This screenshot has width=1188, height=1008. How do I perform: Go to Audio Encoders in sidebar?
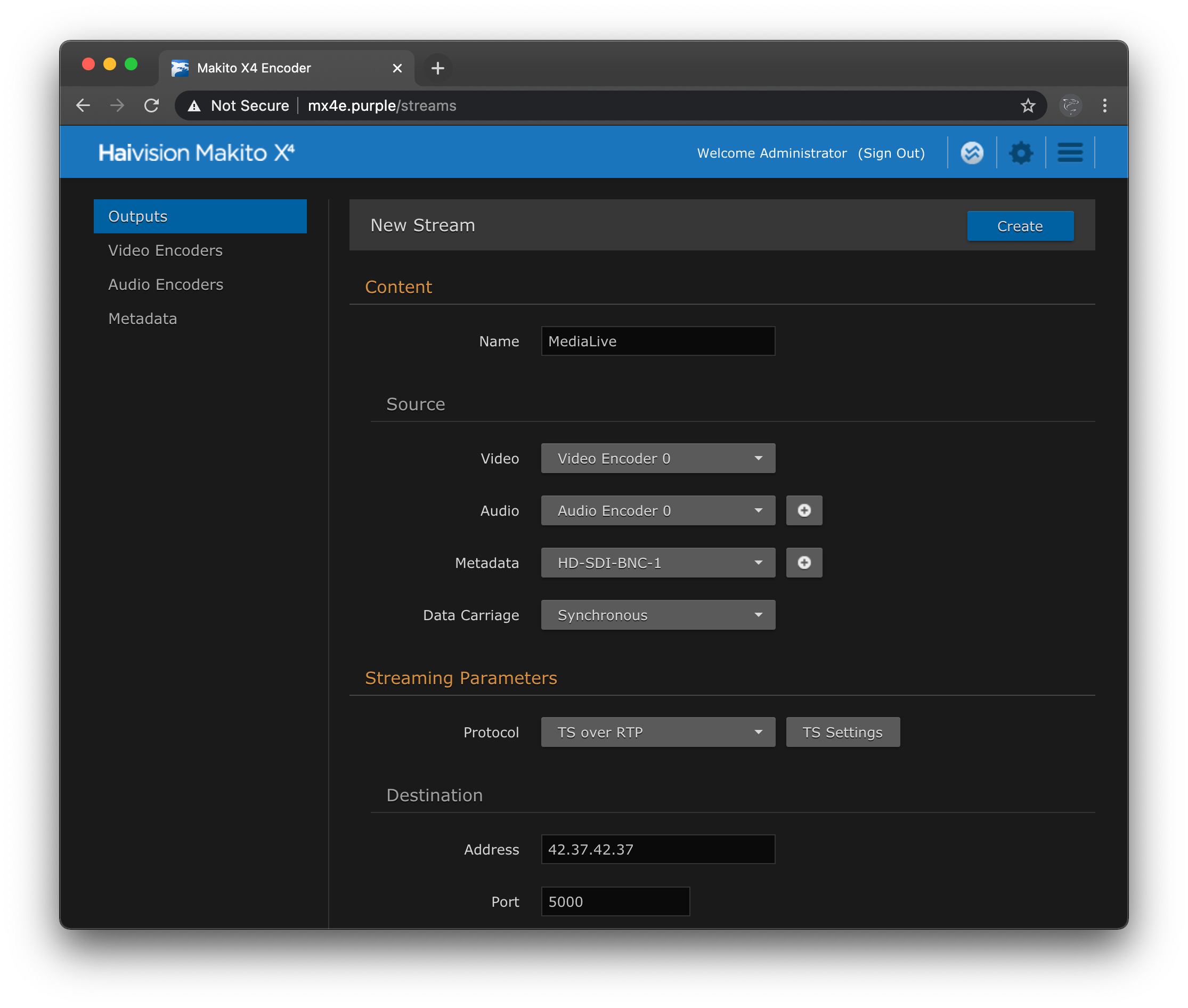click(166, 284)
